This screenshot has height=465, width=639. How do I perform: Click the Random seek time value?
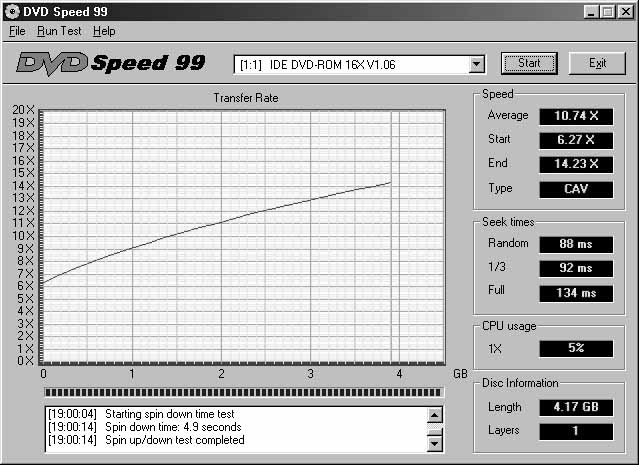575,245
